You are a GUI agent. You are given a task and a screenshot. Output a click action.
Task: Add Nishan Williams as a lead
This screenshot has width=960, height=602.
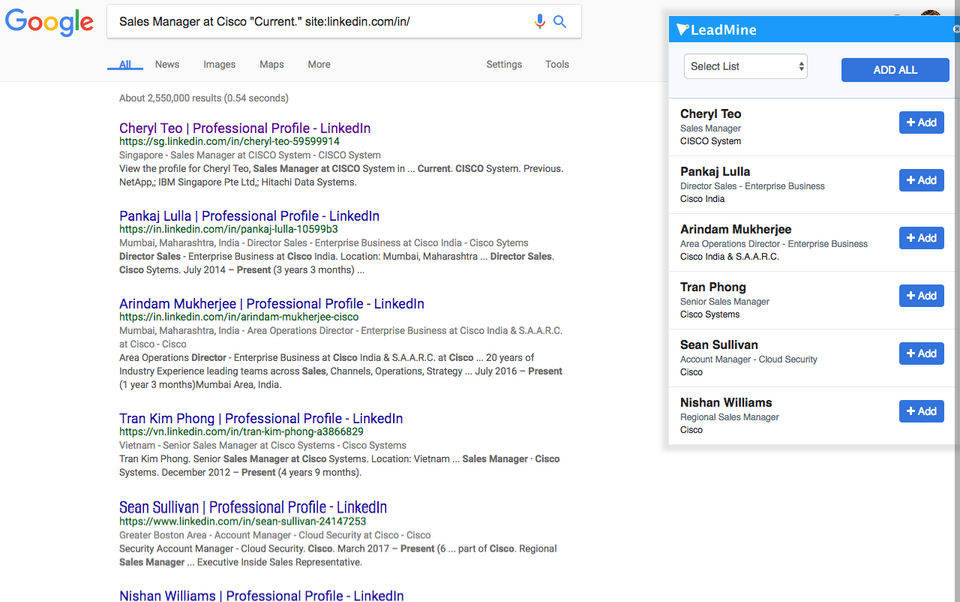(x=921, y=411)
